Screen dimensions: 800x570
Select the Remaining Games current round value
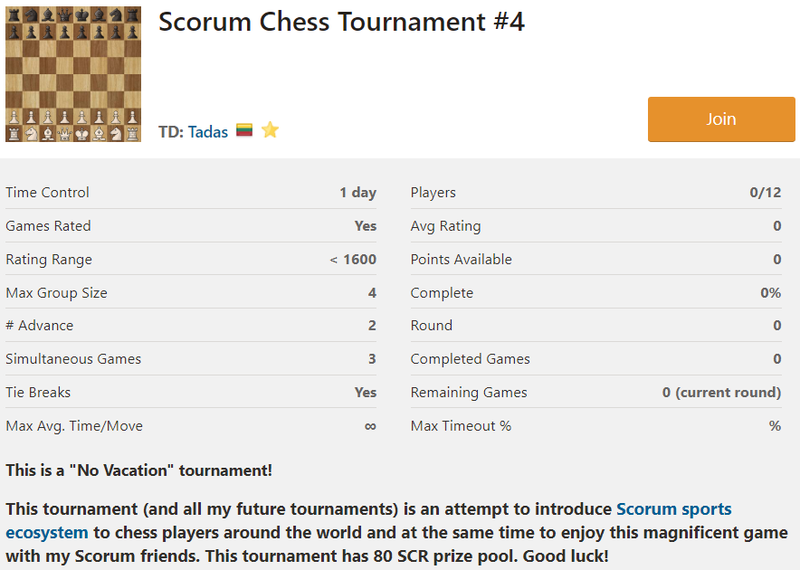point(721,392)
